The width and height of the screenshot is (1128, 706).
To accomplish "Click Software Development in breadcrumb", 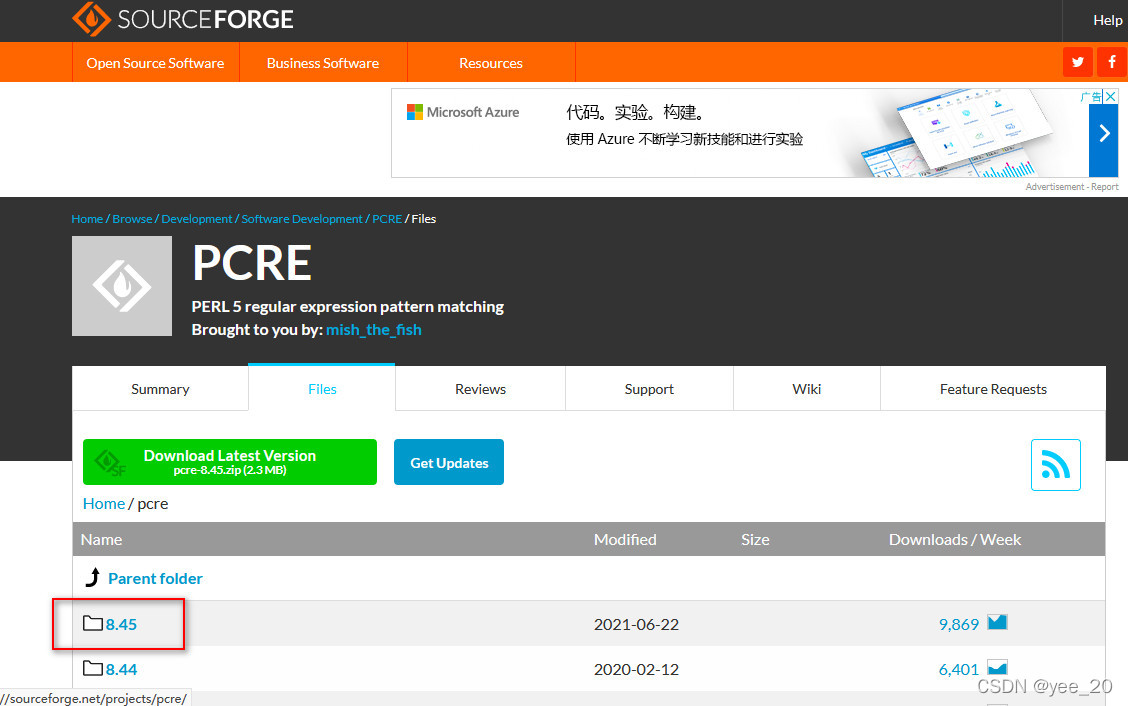I will [x=302, y=219].
